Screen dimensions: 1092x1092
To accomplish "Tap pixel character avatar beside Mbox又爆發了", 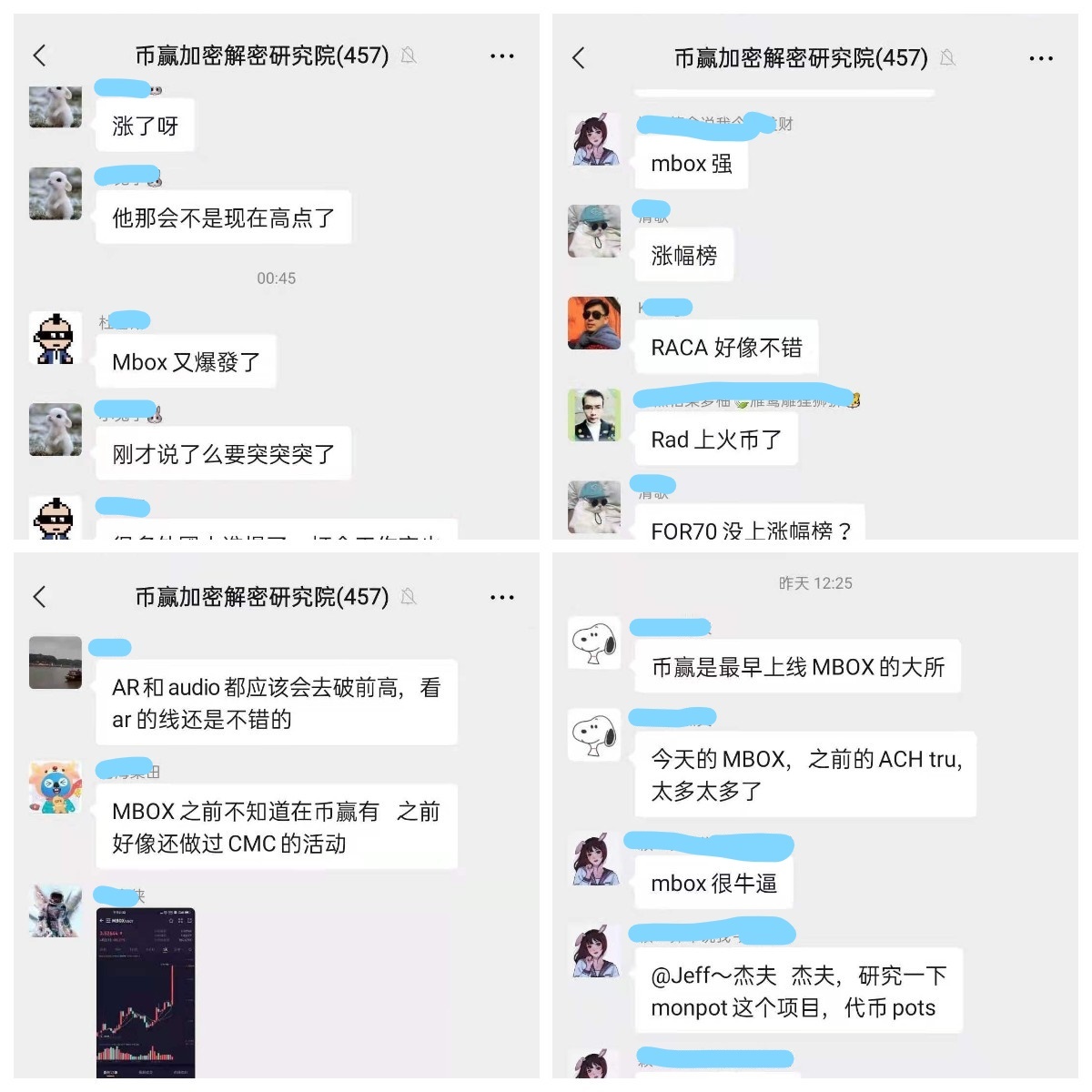I will coord(56,338).
